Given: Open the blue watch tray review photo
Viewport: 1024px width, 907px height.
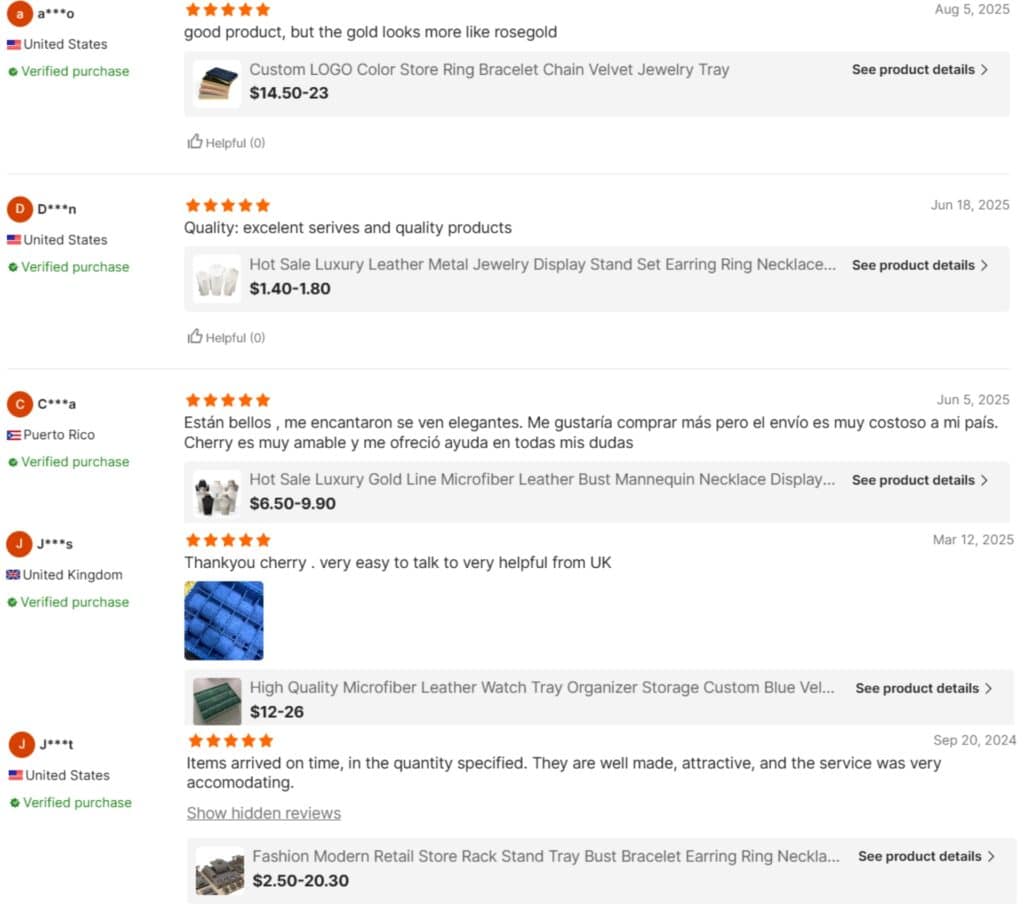Looking at the screenshot, I should click(224, 621).
